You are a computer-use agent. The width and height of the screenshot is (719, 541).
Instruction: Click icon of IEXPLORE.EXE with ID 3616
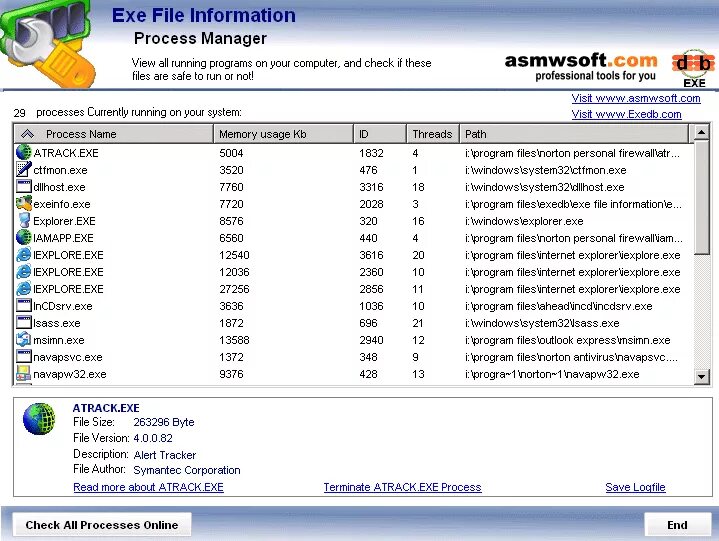[23, 254]
